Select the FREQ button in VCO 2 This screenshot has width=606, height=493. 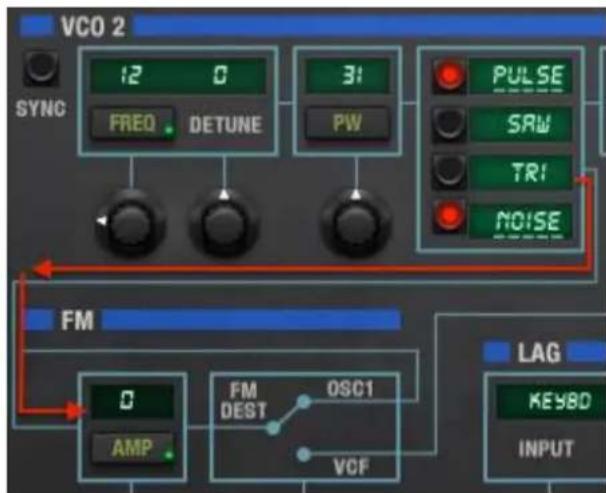(133, 124)
